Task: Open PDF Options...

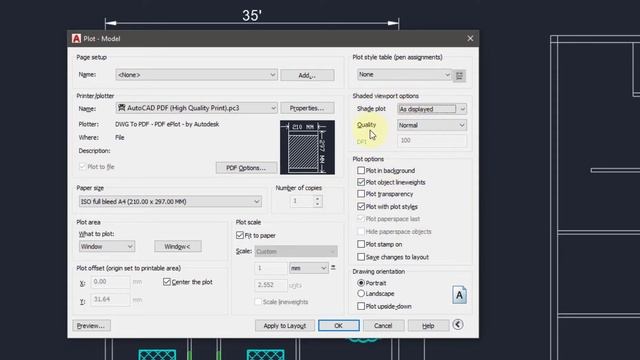Action: point(246,168)
